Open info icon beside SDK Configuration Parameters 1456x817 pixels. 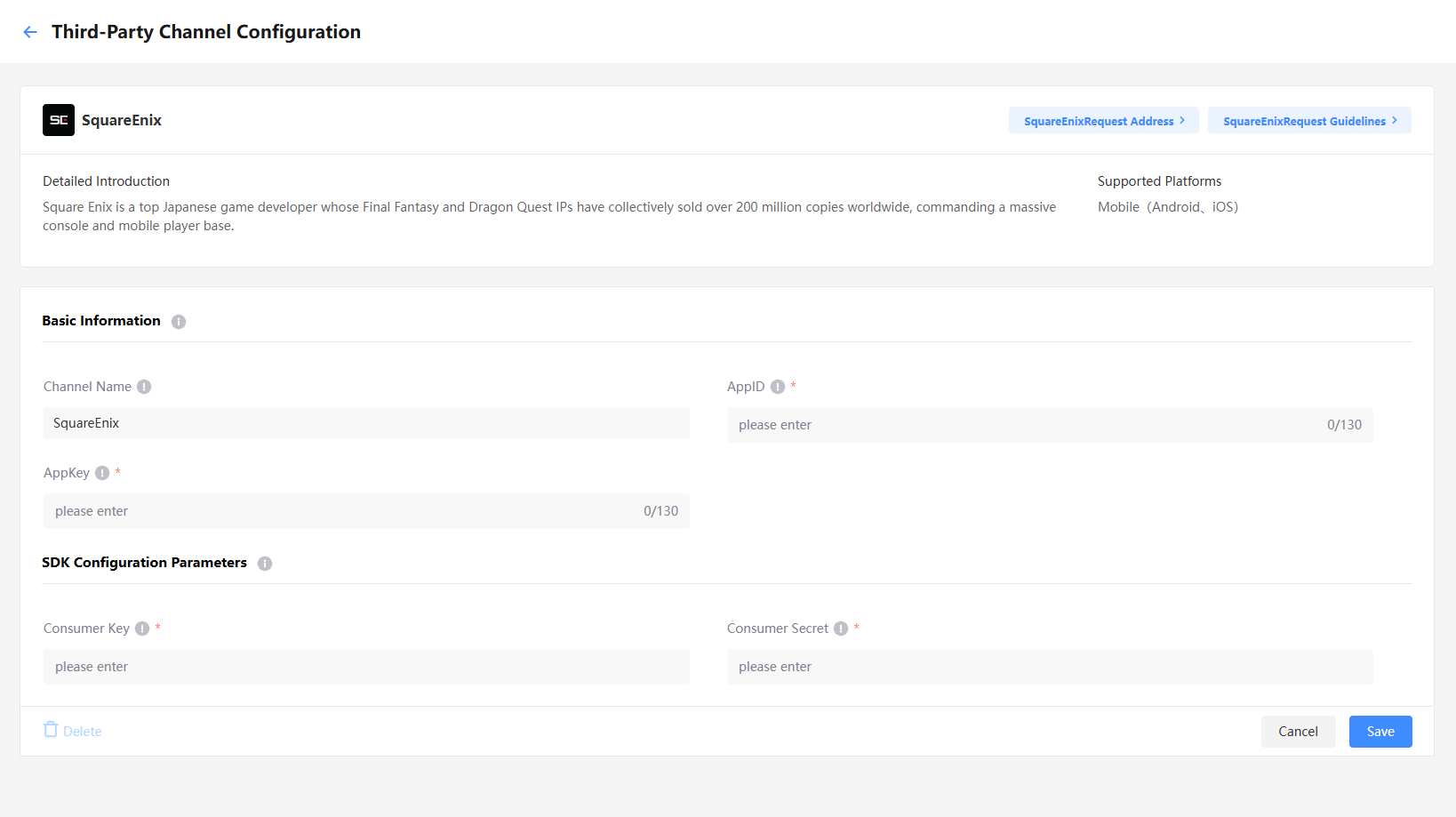[x=265, y=564]
